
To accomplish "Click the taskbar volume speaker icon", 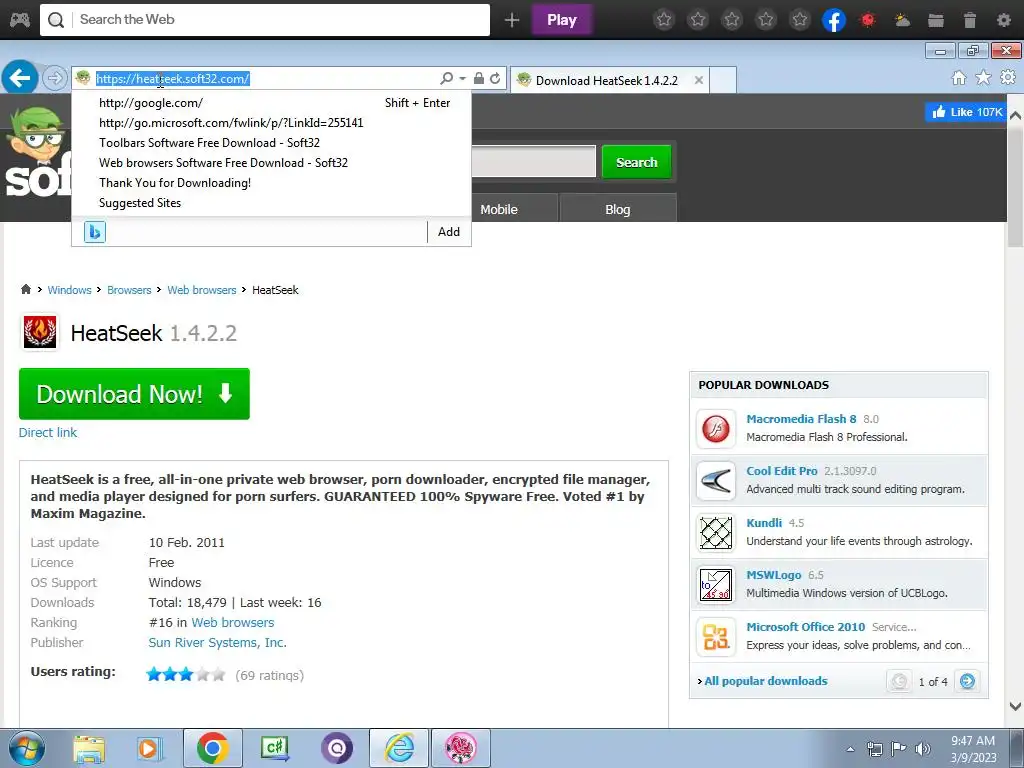I will point(923,748).
